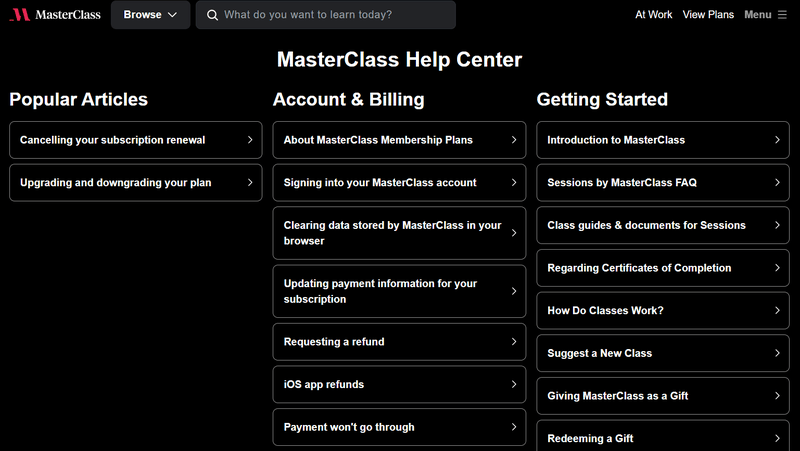This screenshot has height=451, width=800.
Task: Click arrow beside Suggest a New Class
Action: pos(777,353)
